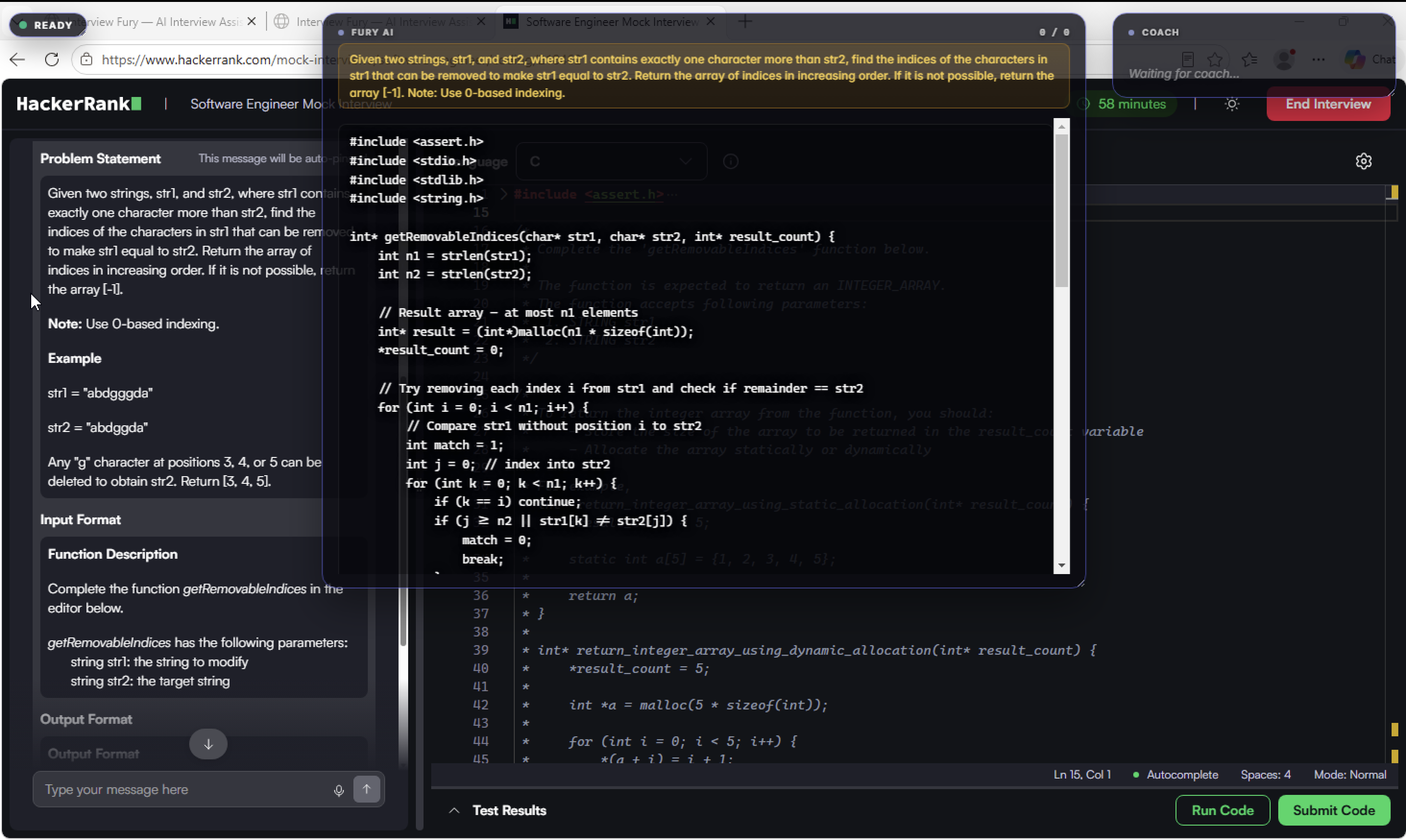
Task: Click the Example heading in the problem statement
Action: (74, 358)
